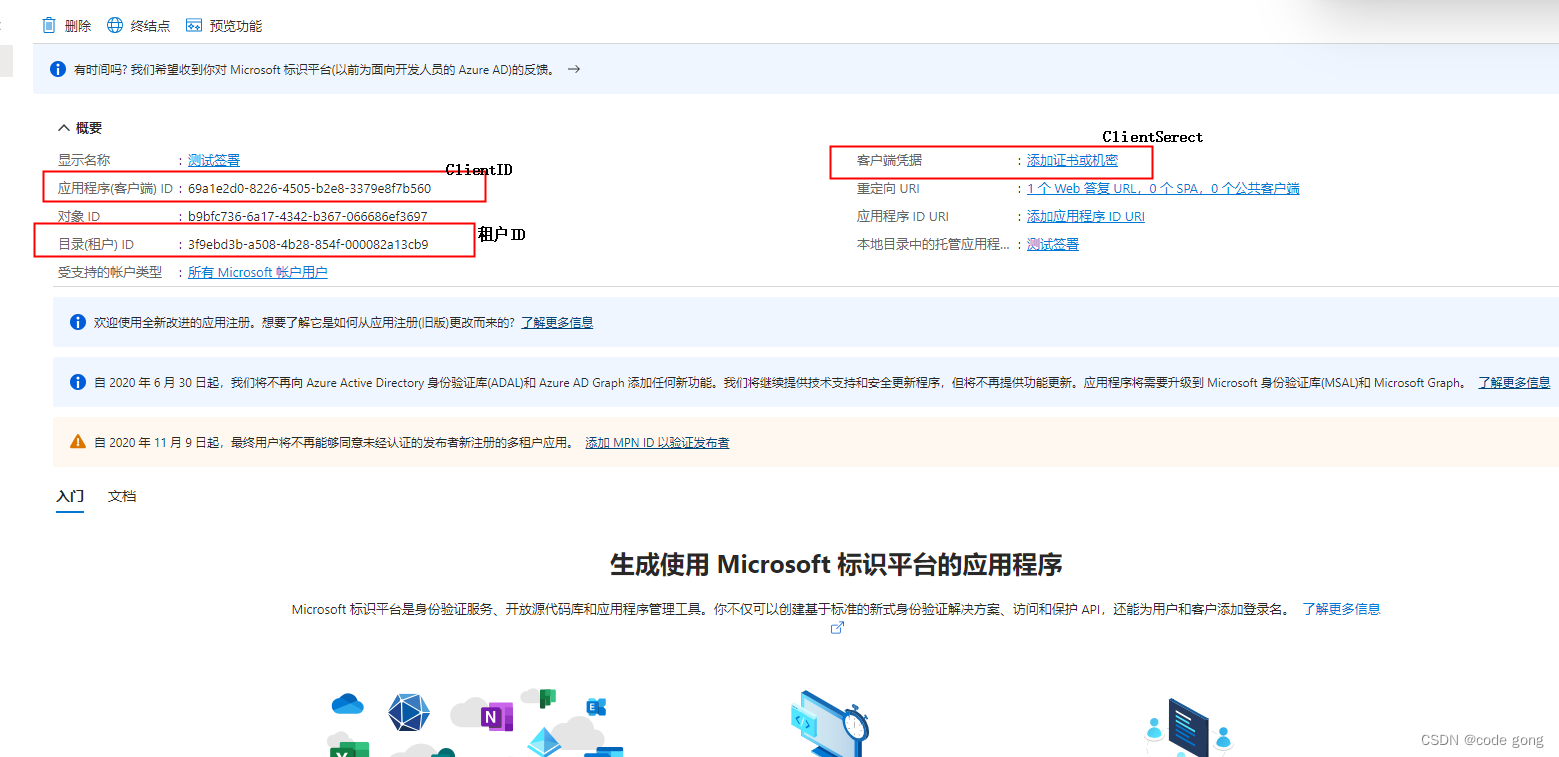
Task: Open 添加证书或机密 link
Action: point(1072,160)
